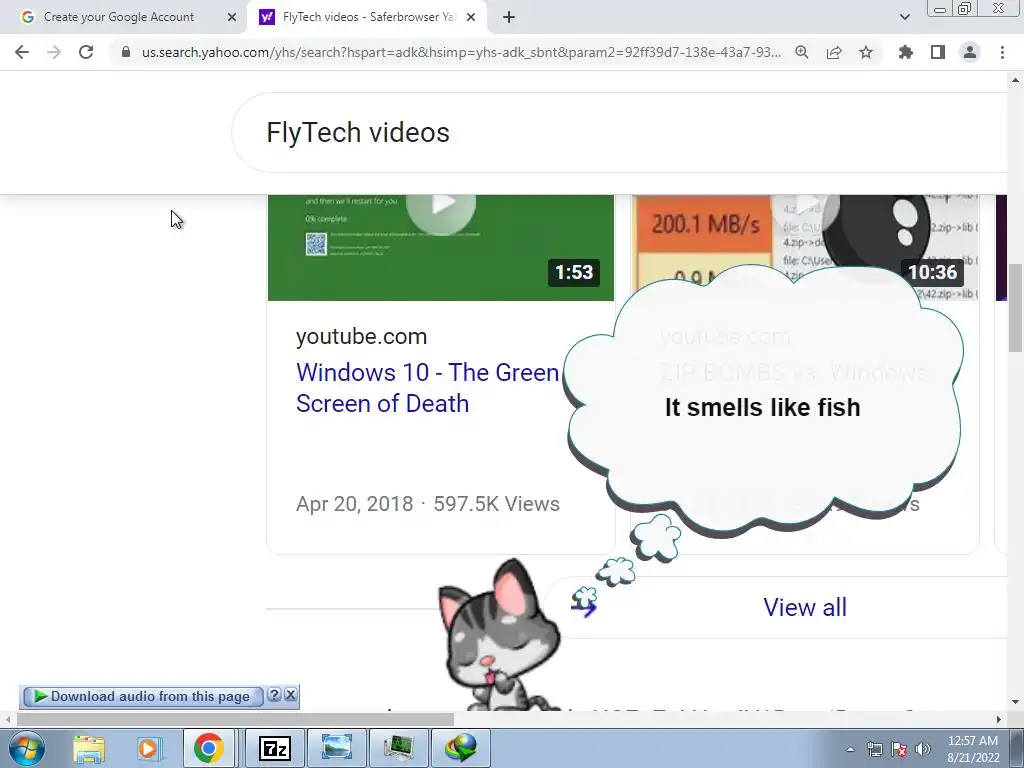The width and height of the screenshot is (1024, 768).
Task: Close the Create your Google Account tab
Action: tap(232, 17)
